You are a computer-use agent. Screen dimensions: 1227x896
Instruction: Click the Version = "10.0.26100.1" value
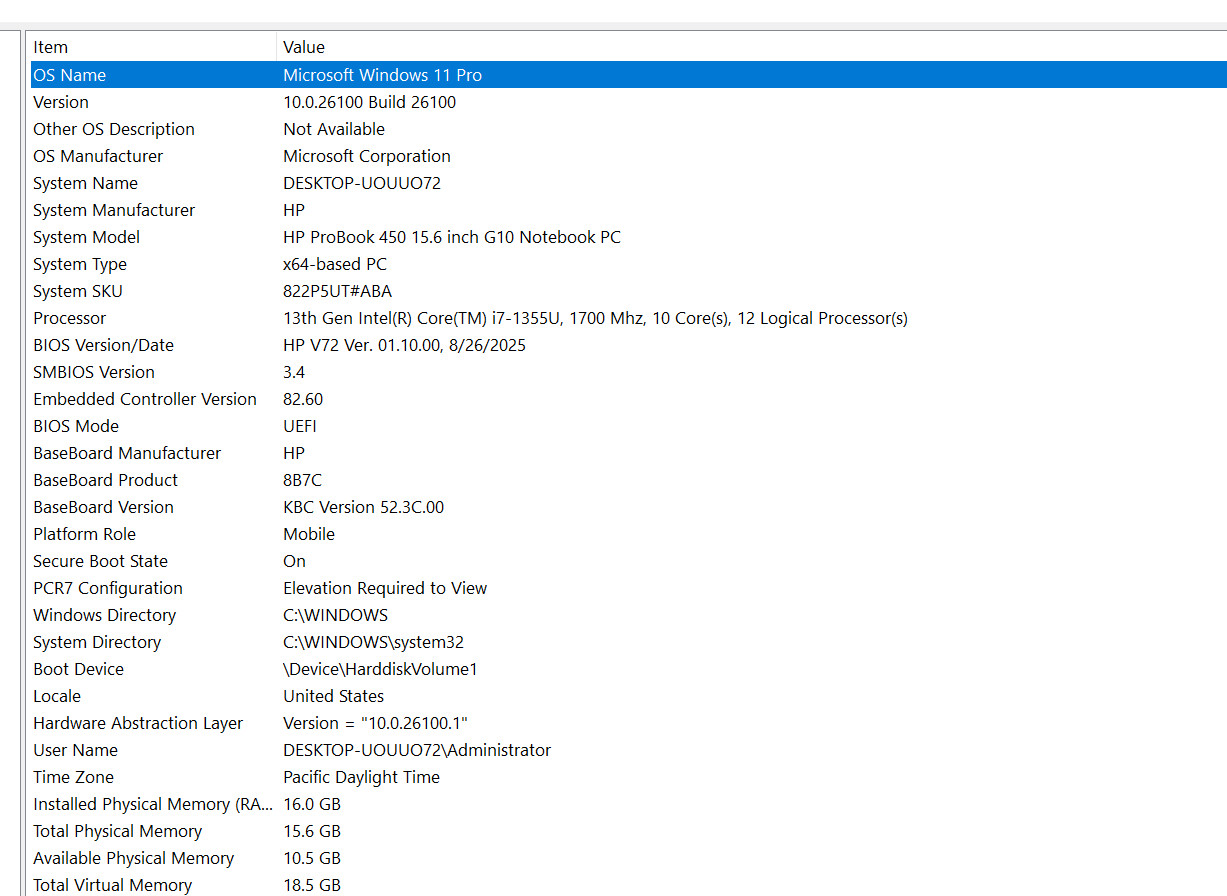point(375,723)
